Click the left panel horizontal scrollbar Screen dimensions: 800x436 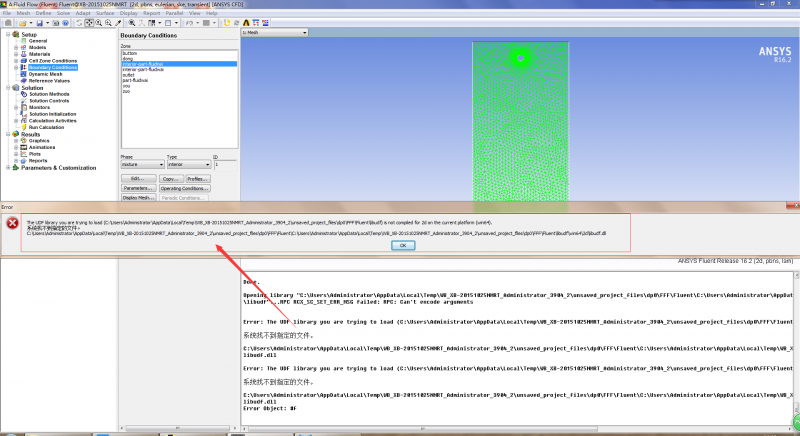[179, 428]
